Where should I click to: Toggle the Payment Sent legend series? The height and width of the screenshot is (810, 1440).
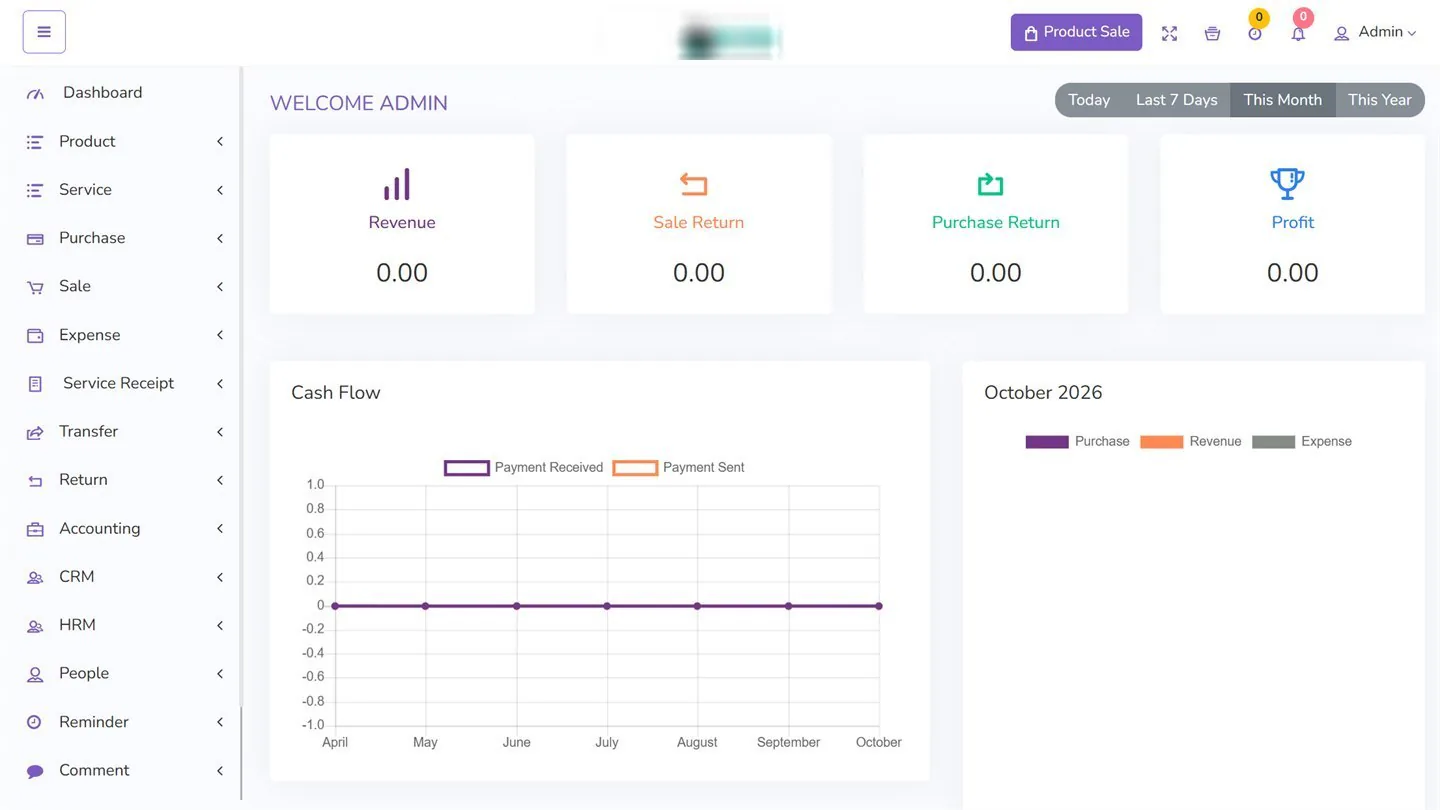click(x=678, y=467)
